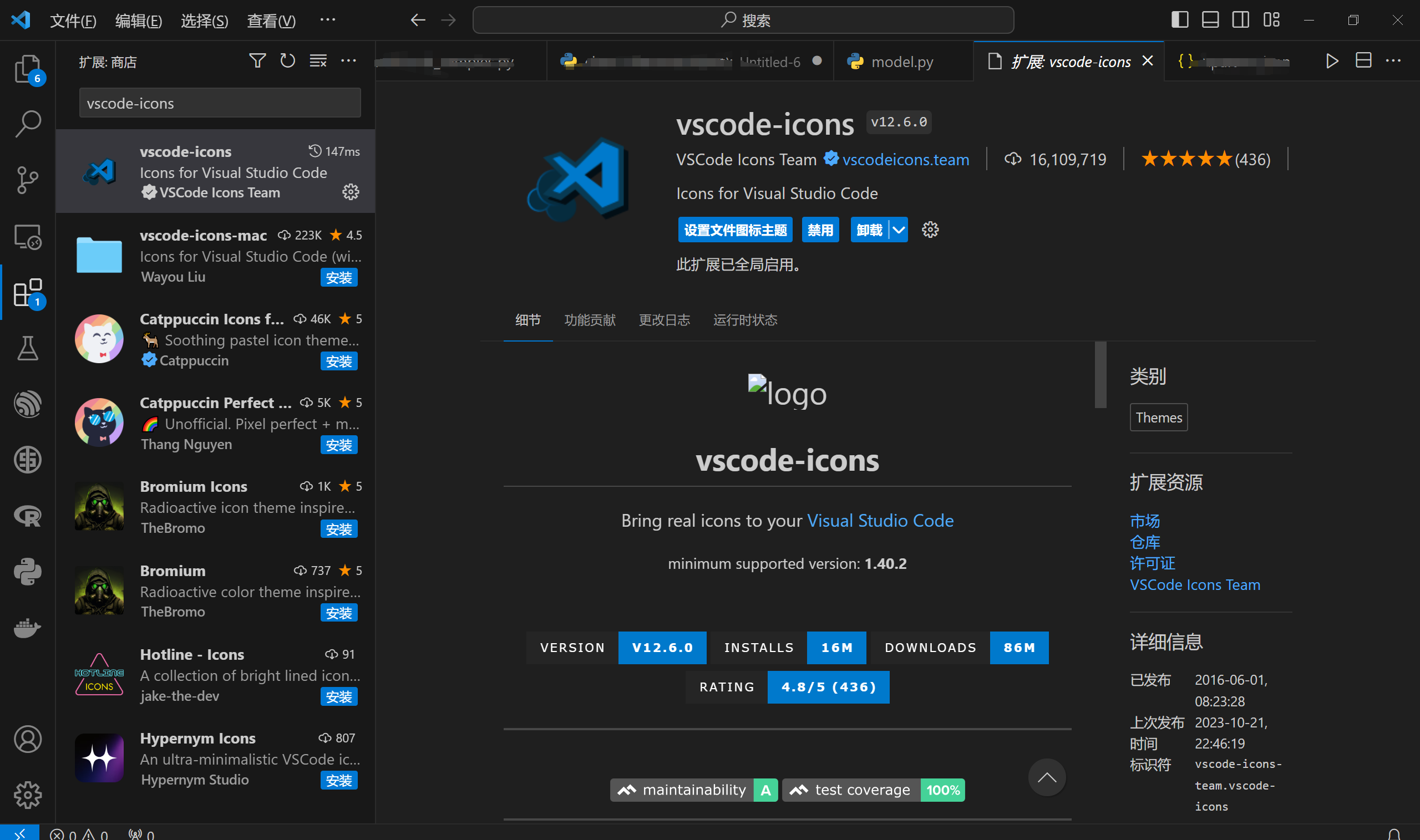This screenshot has width=1420, height=840.
Task: Toggle the primary side bar
Action: [x=1179, y=20]
